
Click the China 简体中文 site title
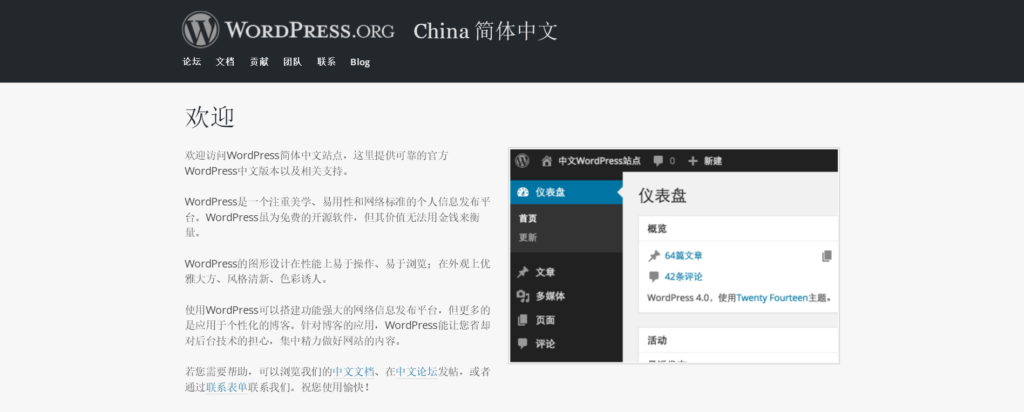(x=485, y=31)
